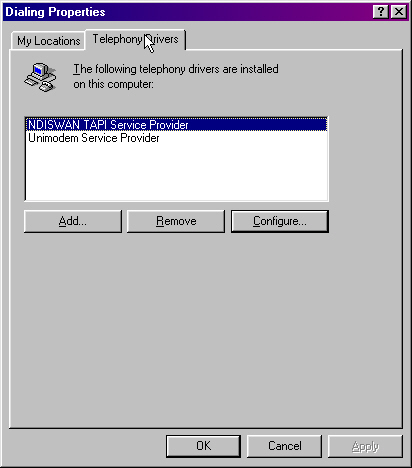Screen dimensions: 412x468
Task: Click empty white space in drivers list
Action: coord(176,173)
